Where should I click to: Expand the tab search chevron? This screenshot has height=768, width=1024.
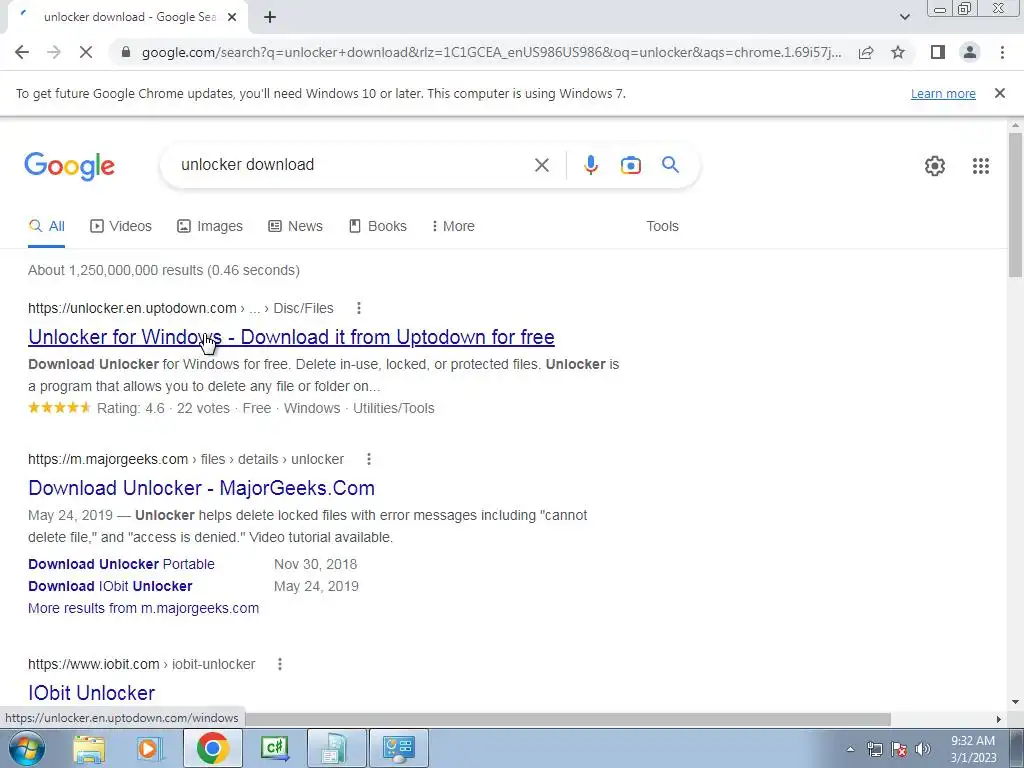[904, 18]
